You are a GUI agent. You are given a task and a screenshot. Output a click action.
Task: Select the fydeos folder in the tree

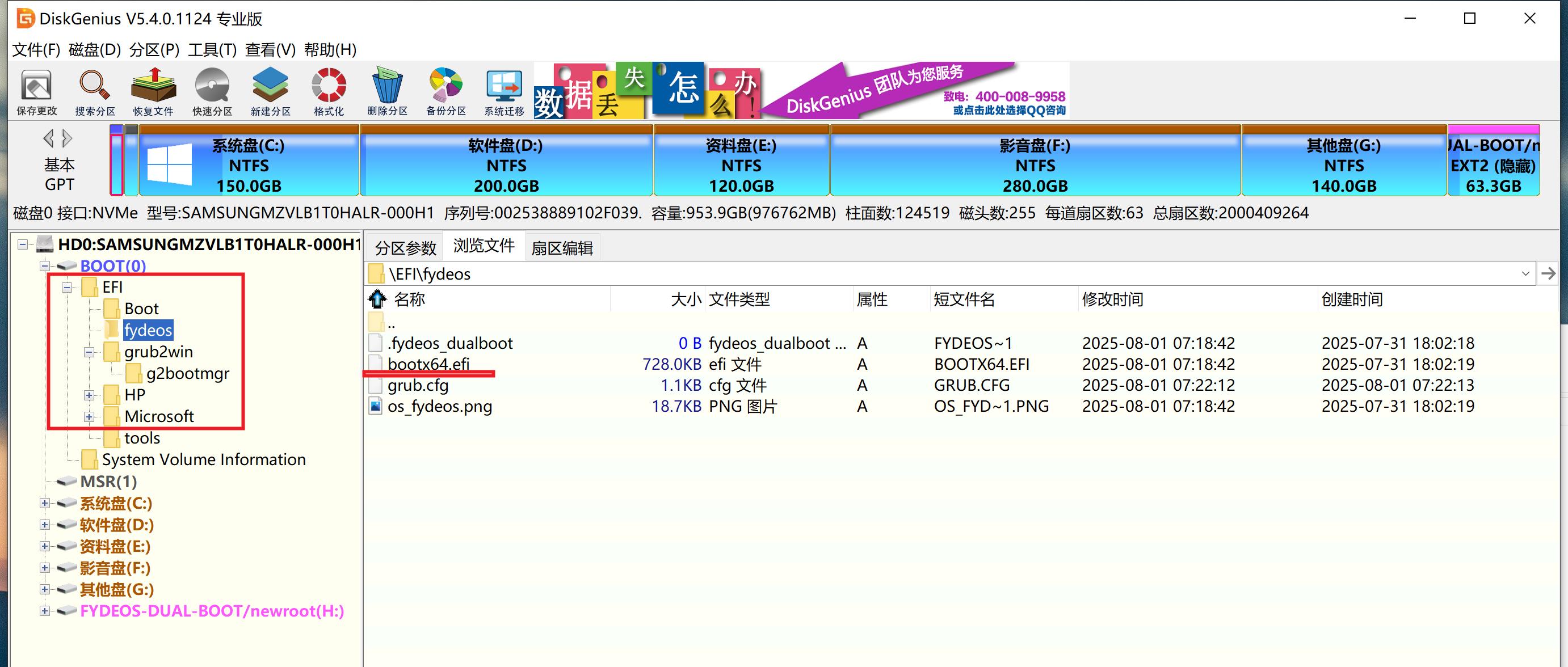tap(149, 330)
